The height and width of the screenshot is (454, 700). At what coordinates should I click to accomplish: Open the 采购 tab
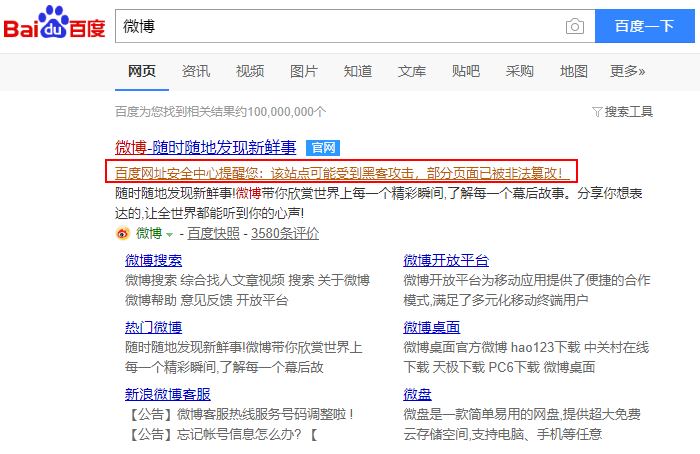(x=520, y=71)
